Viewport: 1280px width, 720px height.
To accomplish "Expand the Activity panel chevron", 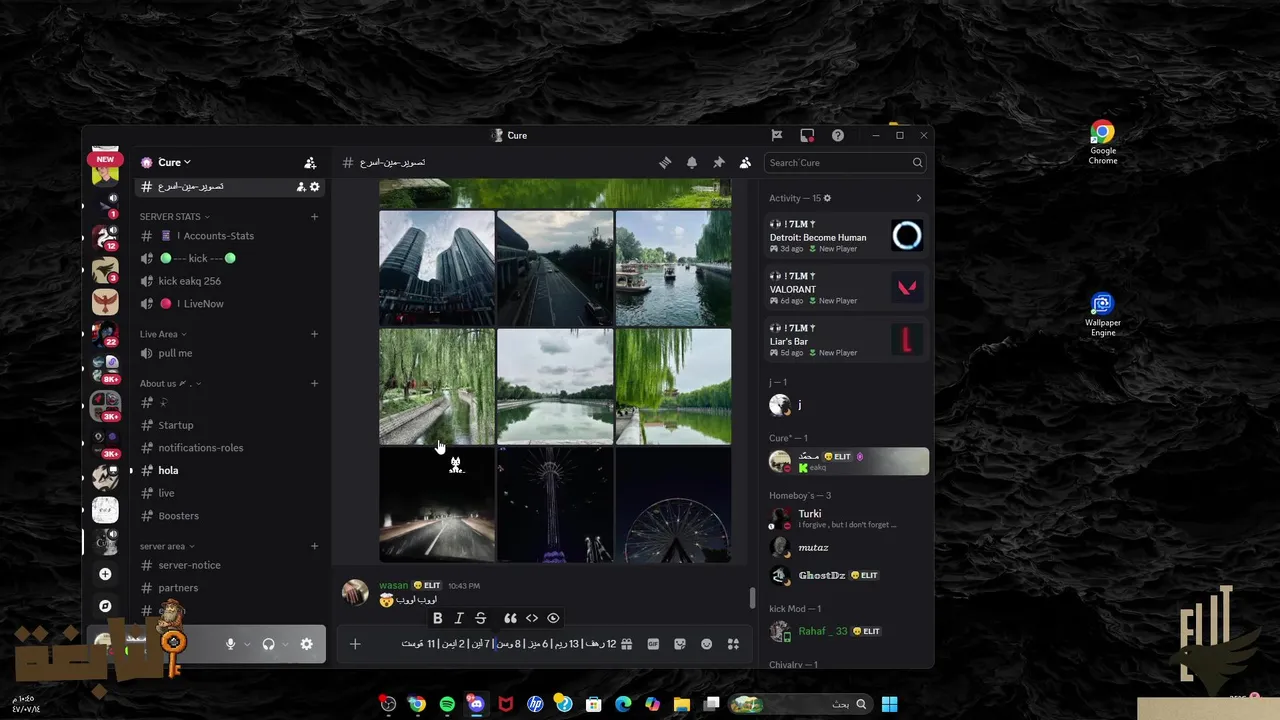I will 919,198.
